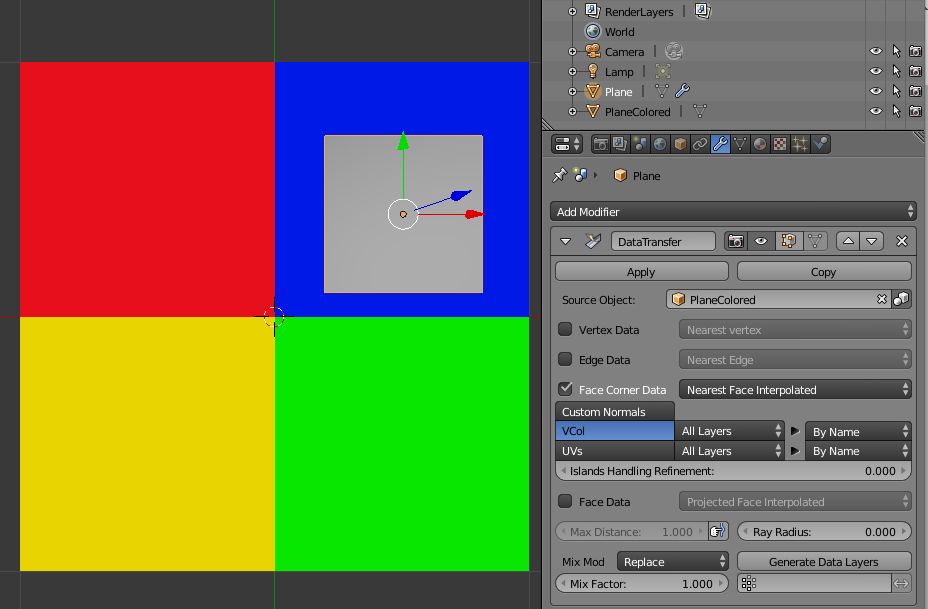
Task: Edit the DataTransfer modifier name field
Action: click(663, 241)
